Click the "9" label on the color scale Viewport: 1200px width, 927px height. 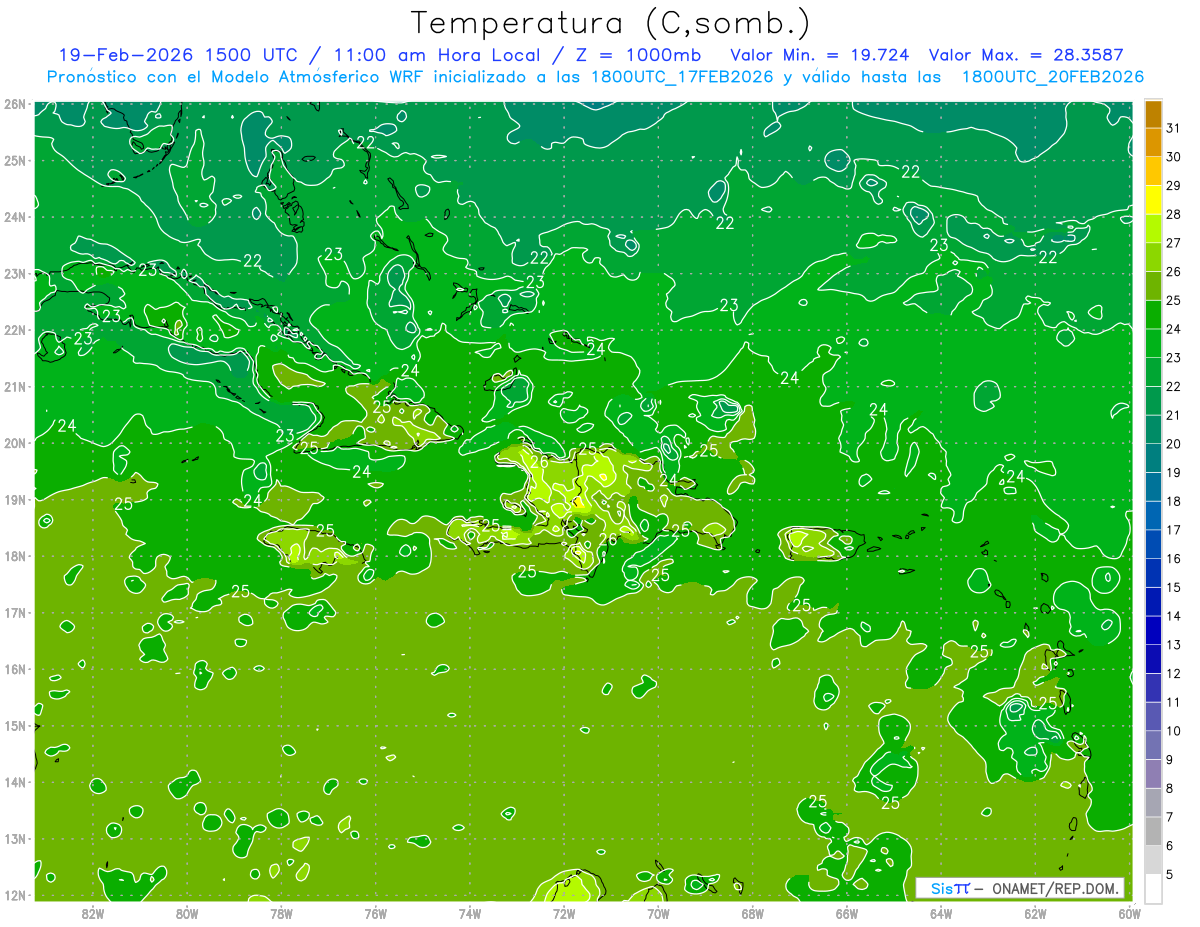pyautogui.click(x=1170, y=760)
